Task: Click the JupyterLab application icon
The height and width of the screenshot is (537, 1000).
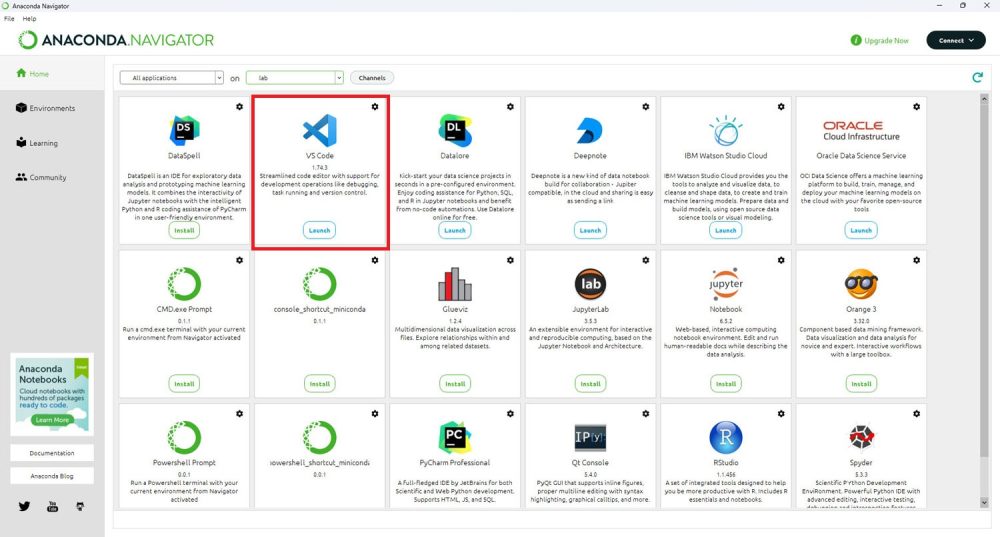Action: 590,283
